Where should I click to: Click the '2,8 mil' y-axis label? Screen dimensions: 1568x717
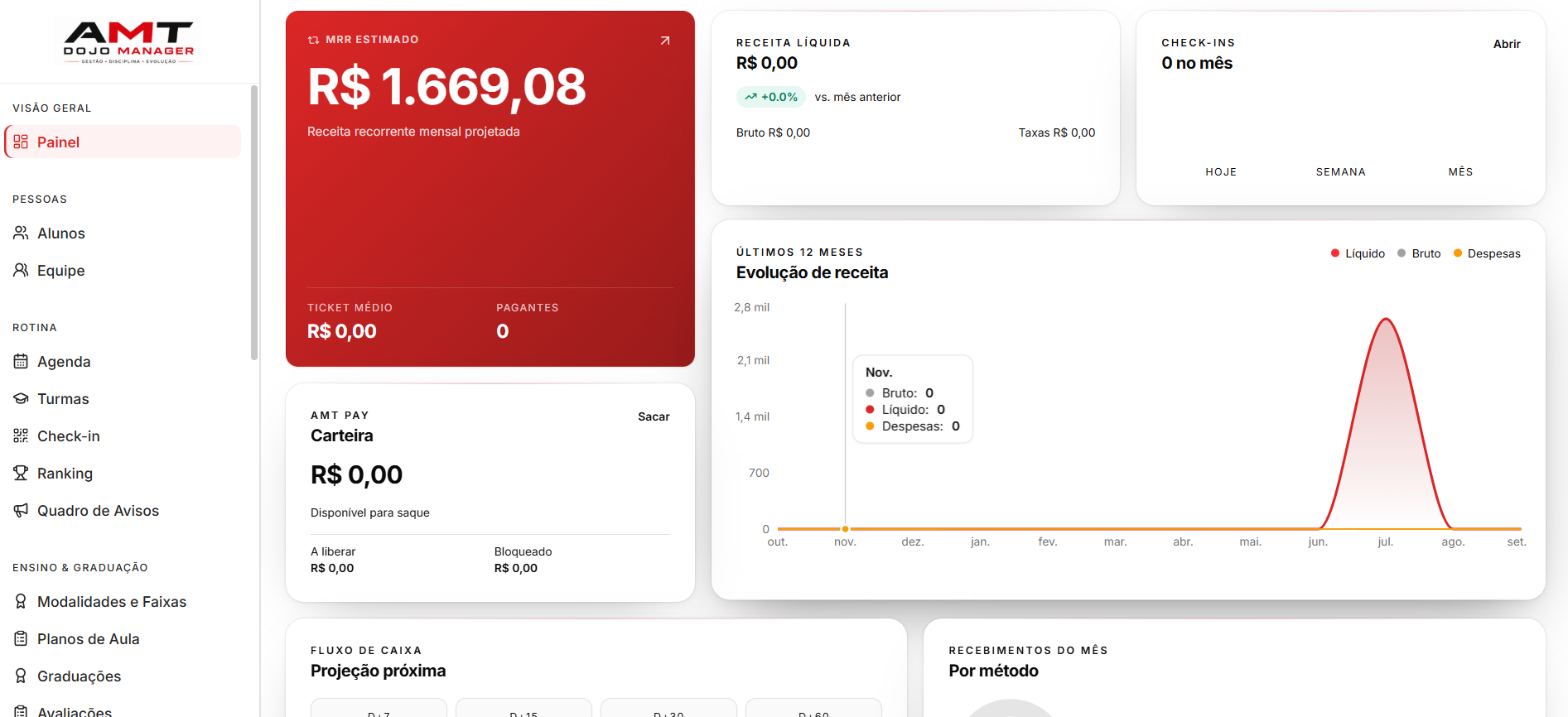[x=751, y=307]
